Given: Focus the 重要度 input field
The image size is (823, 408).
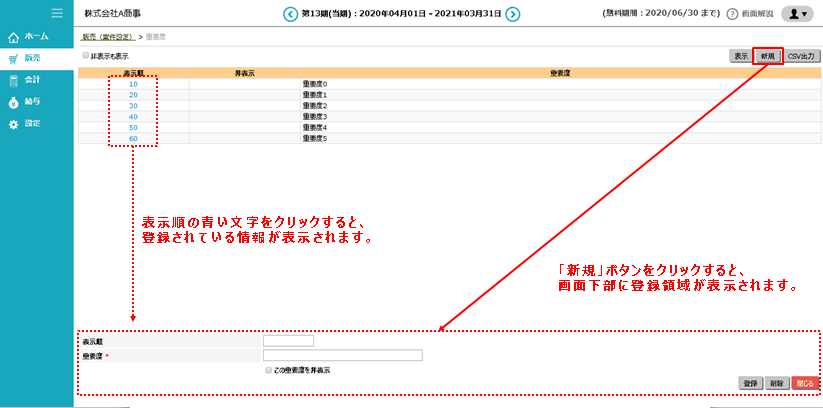Looking at the screenshot, I should click(343, 355).
